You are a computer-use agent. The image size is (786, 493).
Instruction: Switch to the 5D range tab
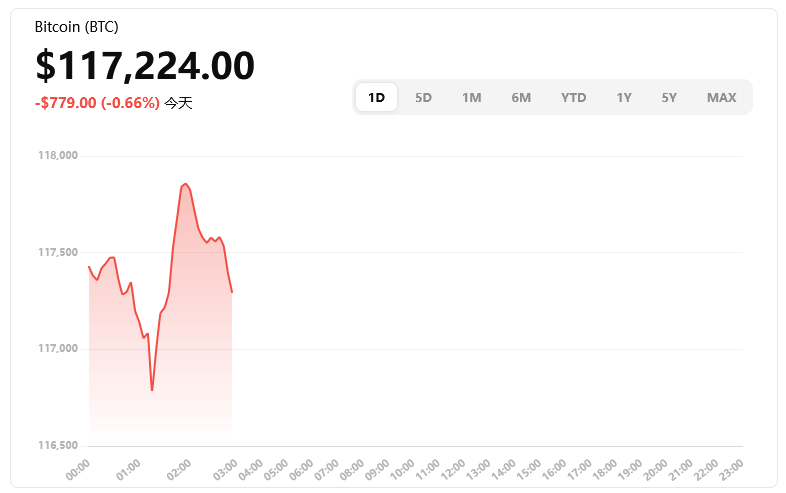tap(423, 97)
